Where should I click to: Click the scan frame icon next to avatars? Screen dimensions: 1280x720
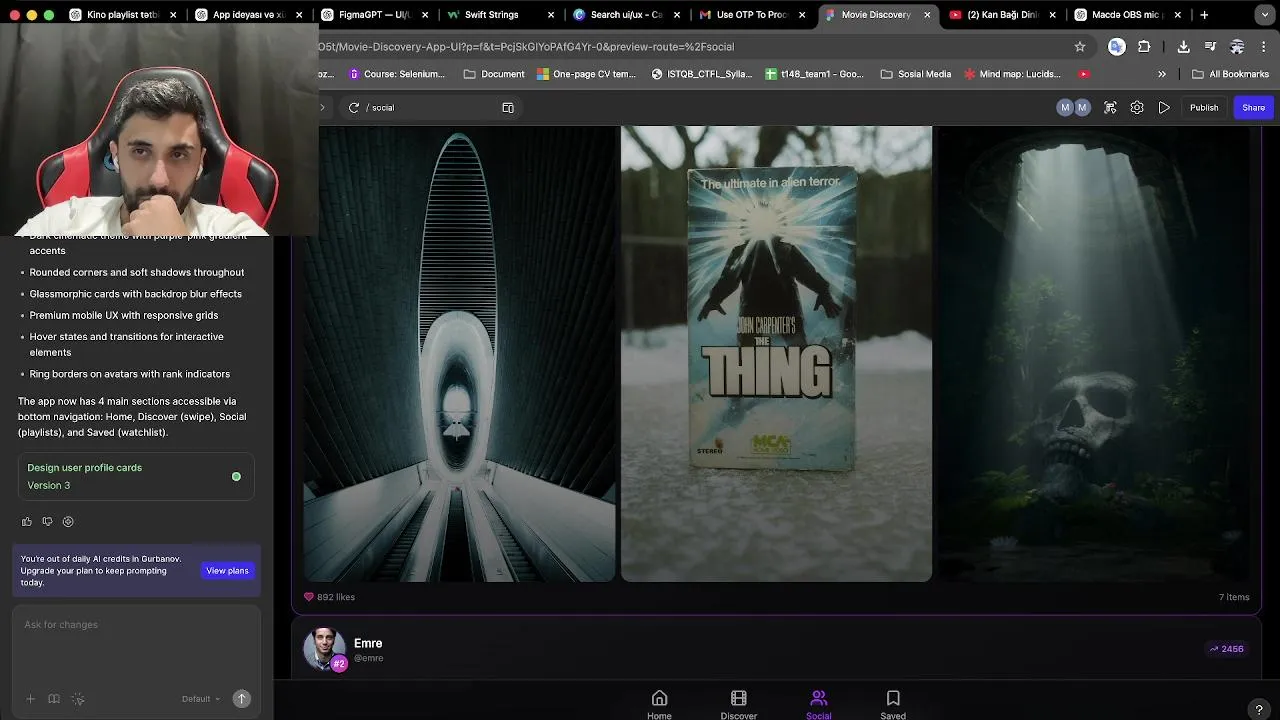[x=1110, y=107]
